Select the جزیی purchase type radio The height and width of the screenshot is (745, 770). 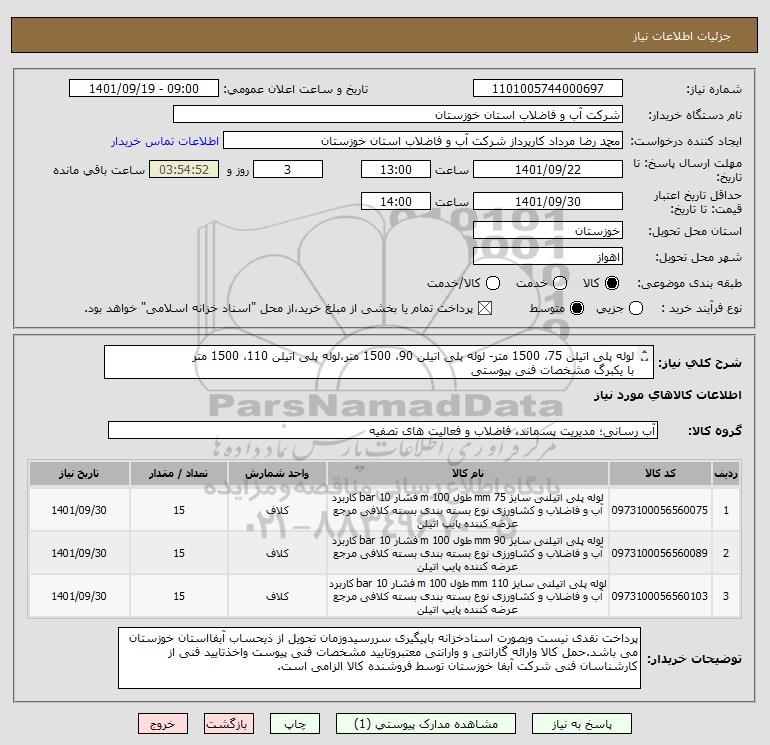coord(636,308)
